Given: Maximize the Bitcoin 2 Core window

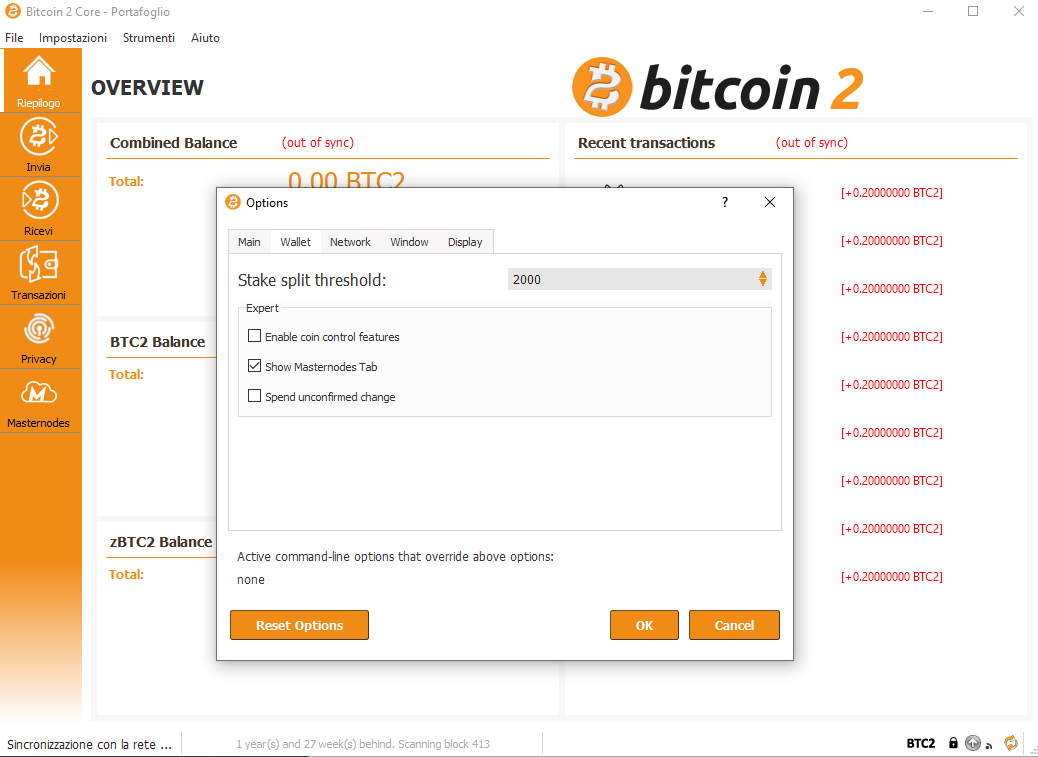Looking at the screenshot, I should (972, 11).
